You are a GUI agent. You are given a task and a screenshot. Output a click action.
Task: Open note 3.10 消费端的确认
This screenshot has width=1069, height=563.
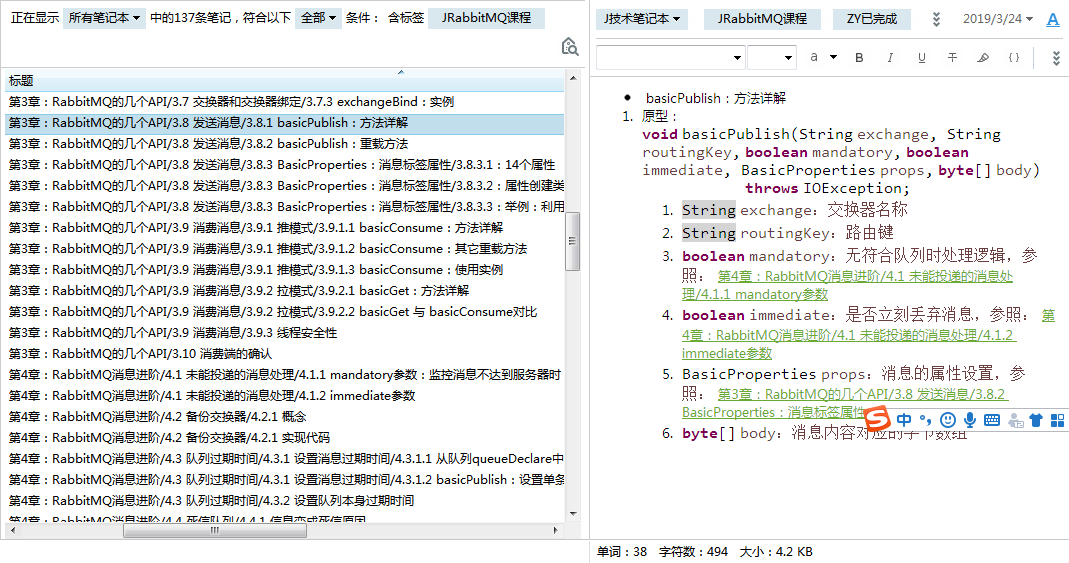(284, 354)
